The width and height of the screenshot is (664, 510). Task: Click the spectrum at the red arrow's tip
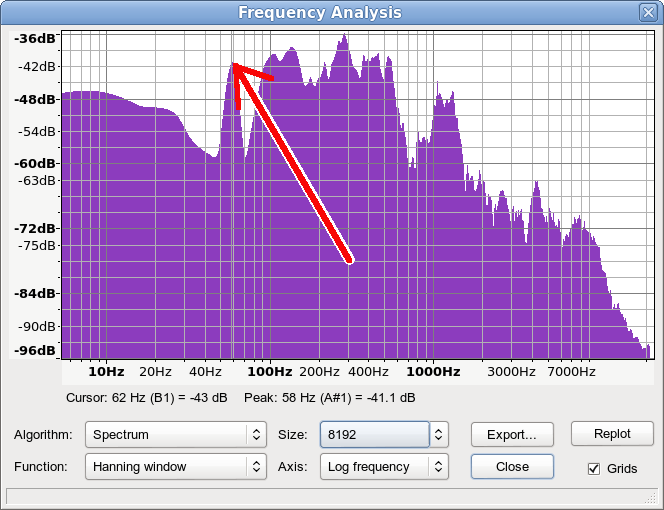click(234, 65)
